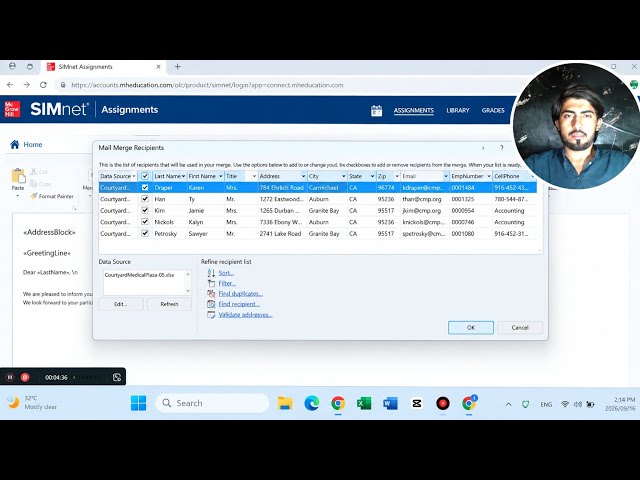
Task: Go to SIMnet LIBRARY menu
Action: [458, 110]
